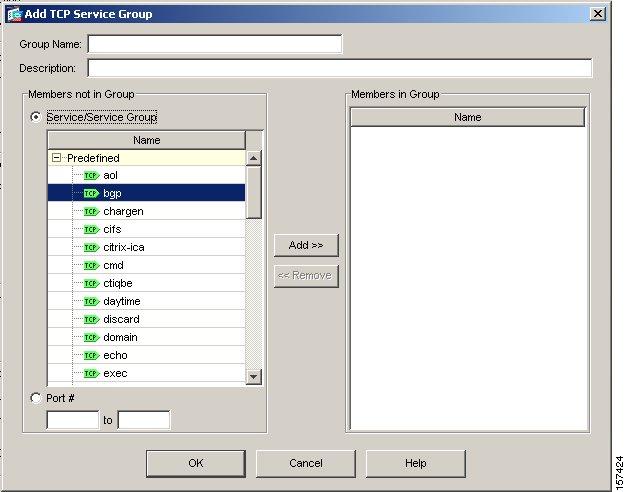Viewport: 625px width, 492px height.
Task: Click the application icon in title bar
Action: pos(14,14)
